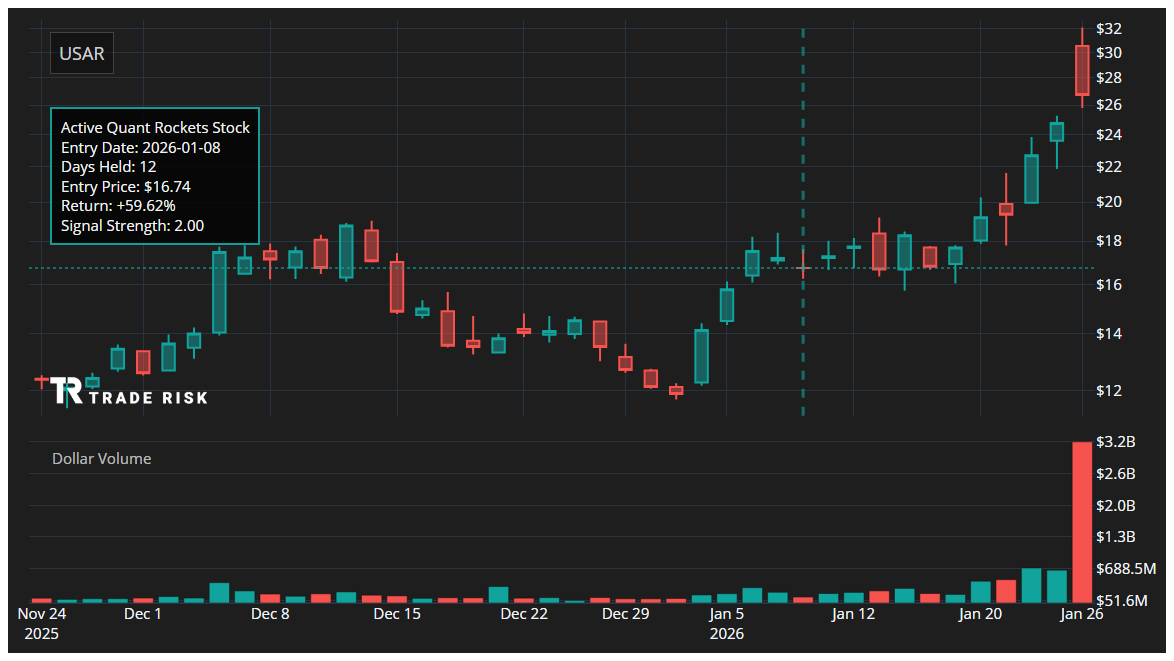Click the $28 price axis label
Viewport: 1174px width, 661px height.
[x=1109, y=78]
